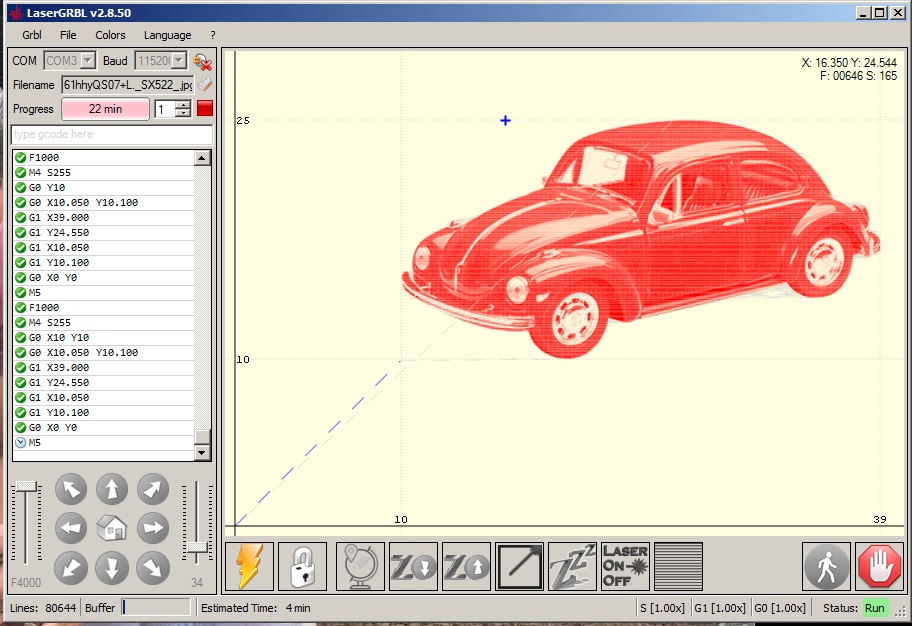Click the home position house icon

(x=112, y=528)
